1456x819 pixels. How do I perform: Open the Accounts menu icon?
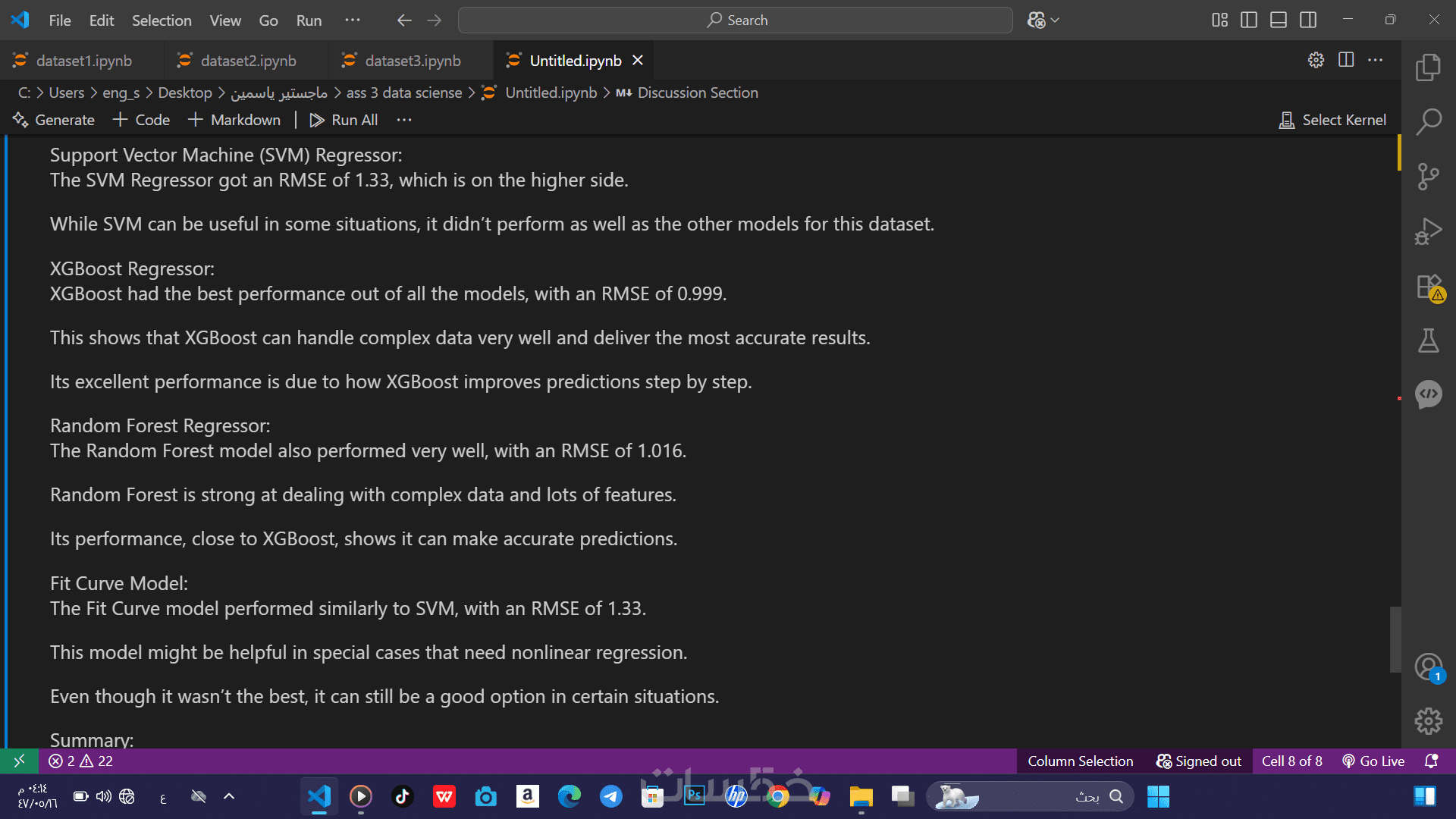tap(1428, 667)
